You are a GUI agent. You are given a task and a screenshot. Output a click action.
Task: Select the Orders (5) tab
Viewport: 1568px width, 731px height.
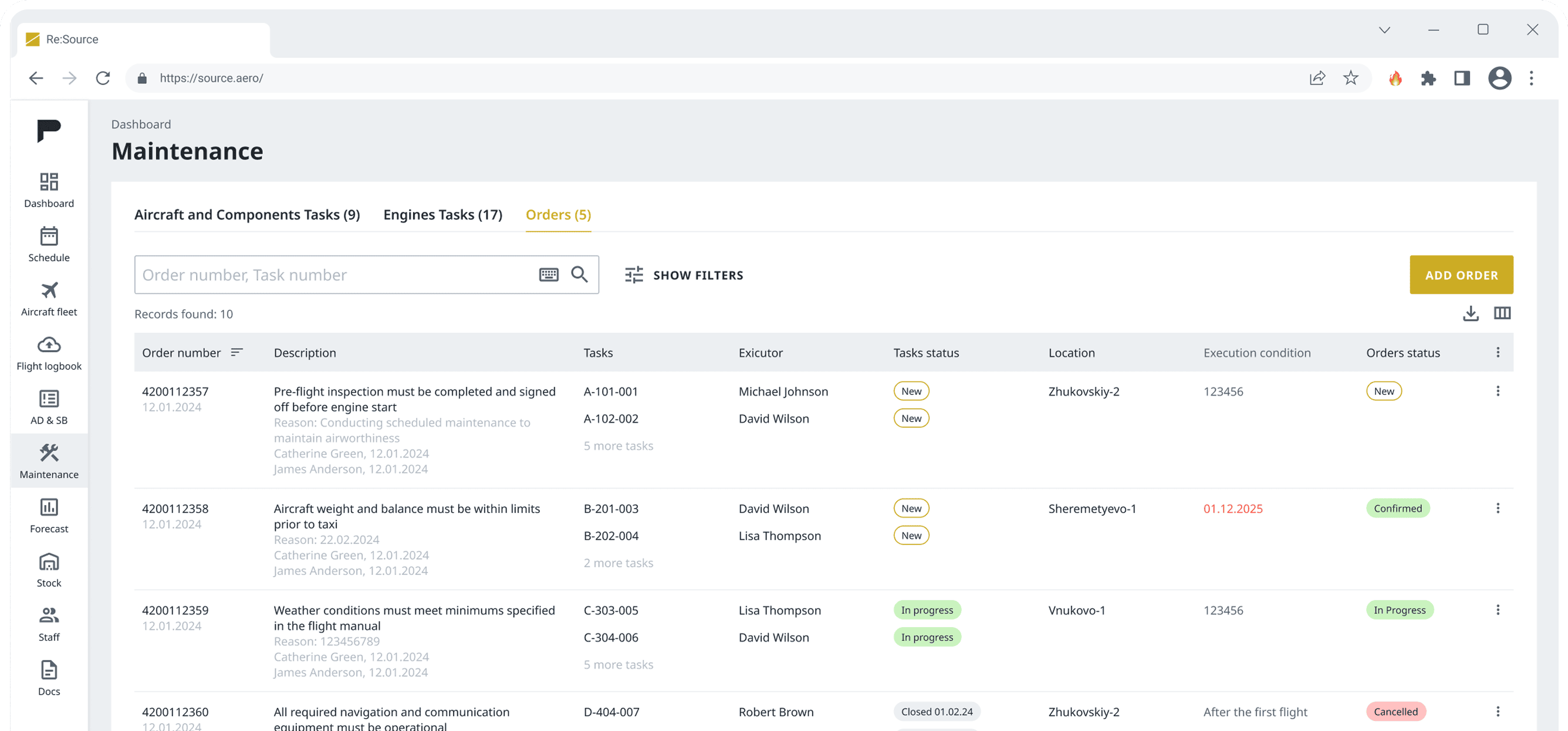point(558,214)
